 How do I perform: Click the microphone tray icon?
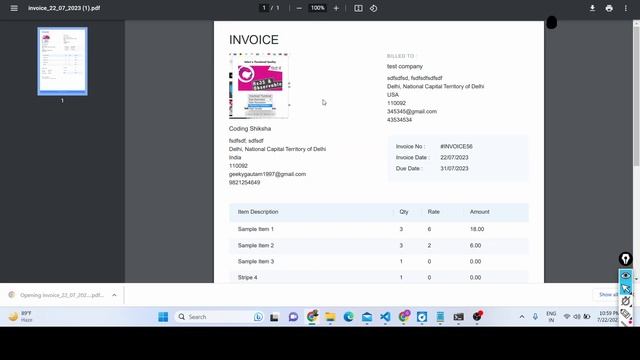pos(535,317)
